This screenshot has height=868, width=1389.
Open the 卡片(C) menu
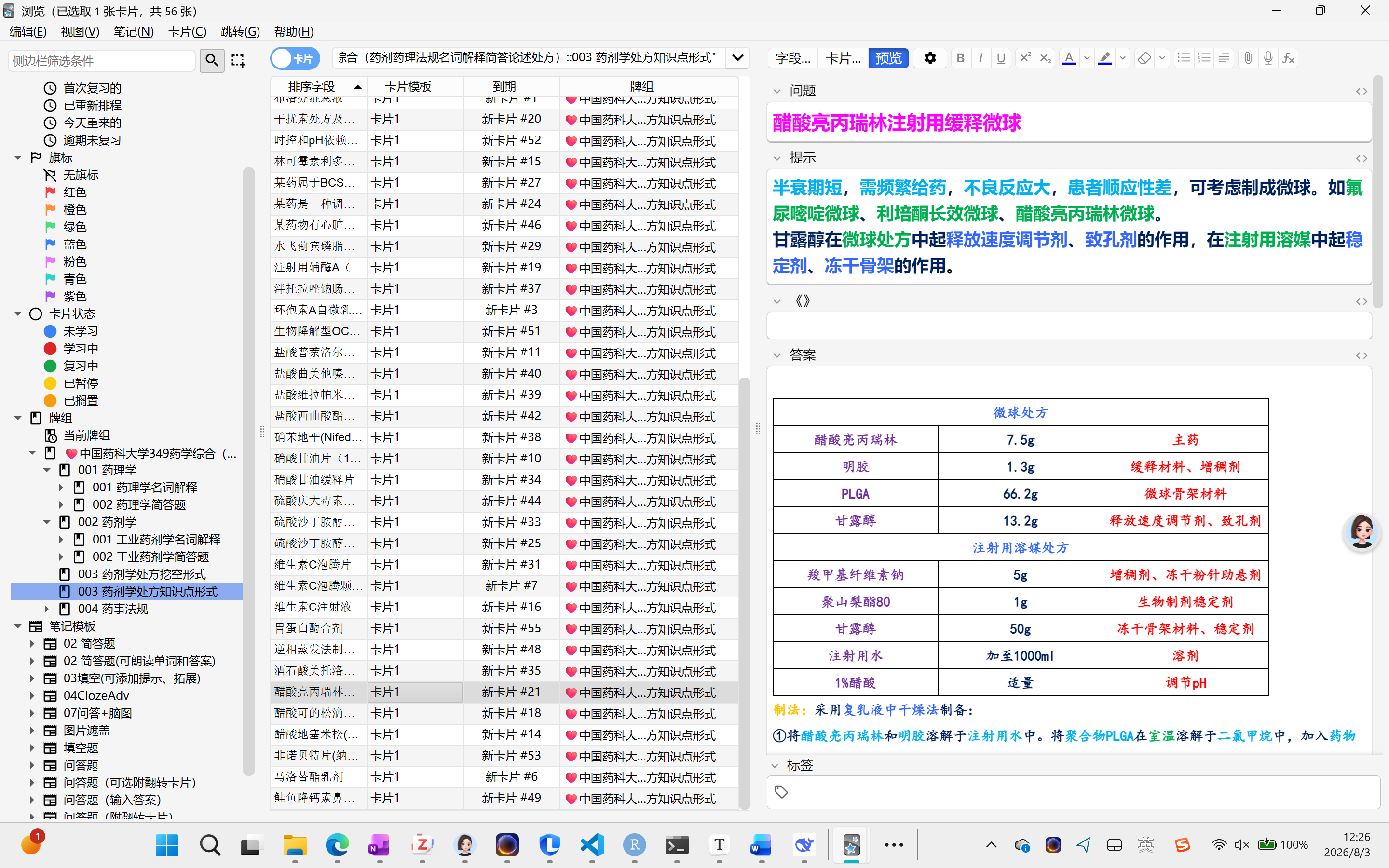coord(187,31)
